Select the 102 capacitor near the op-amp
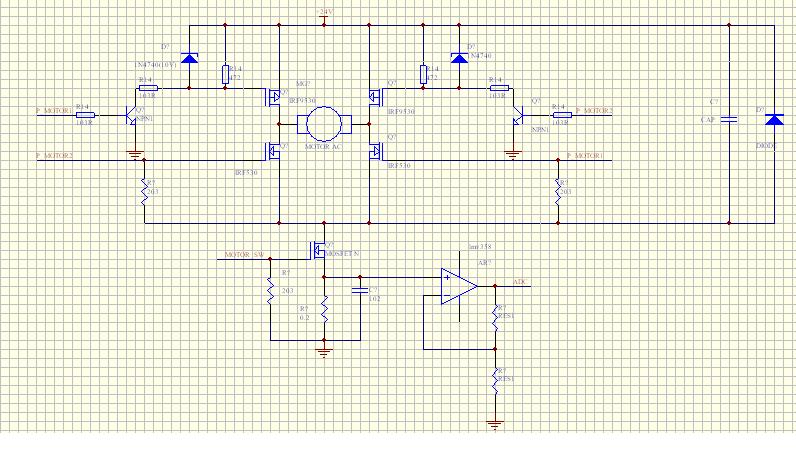 pos(359,291)
